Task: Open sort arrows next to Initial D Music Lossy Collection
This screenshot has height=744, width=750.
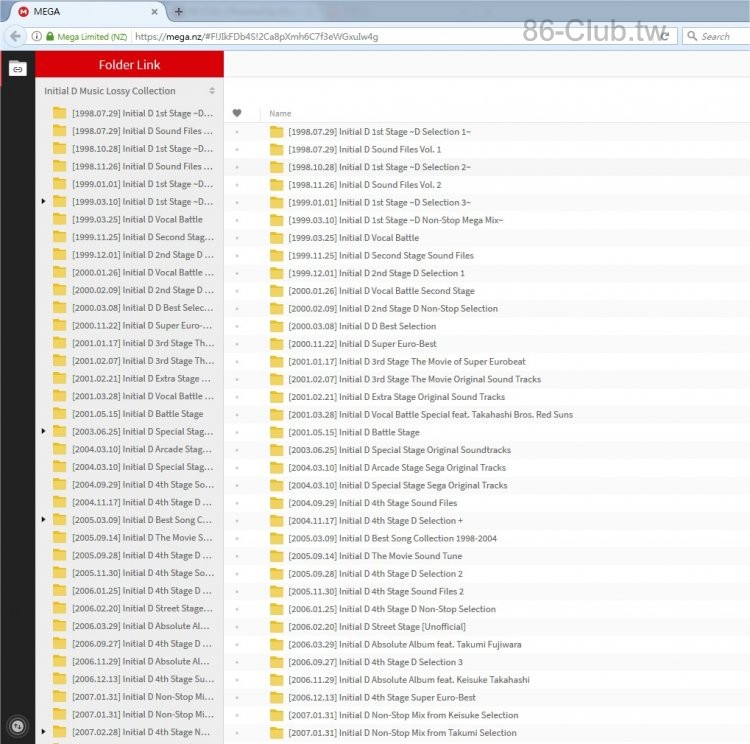Action: click(x=212, y=90)
